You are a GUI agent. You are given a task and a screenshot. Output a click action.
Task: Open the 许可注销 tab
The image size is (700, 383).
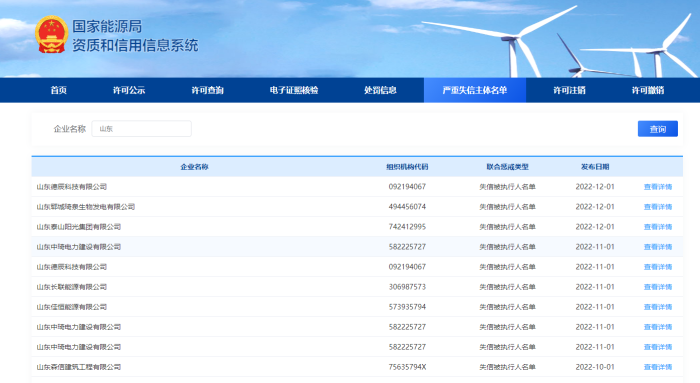point(569,90)
